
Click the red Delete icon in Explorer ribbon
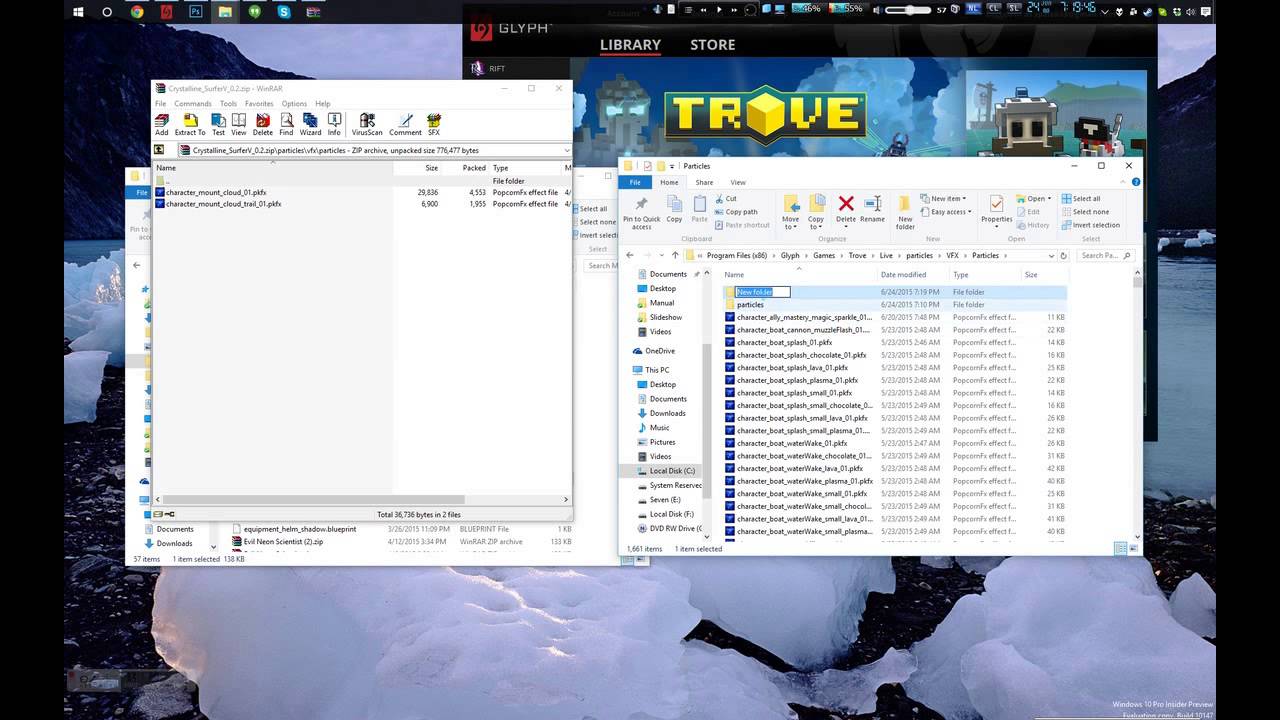(x=846, y=209)
